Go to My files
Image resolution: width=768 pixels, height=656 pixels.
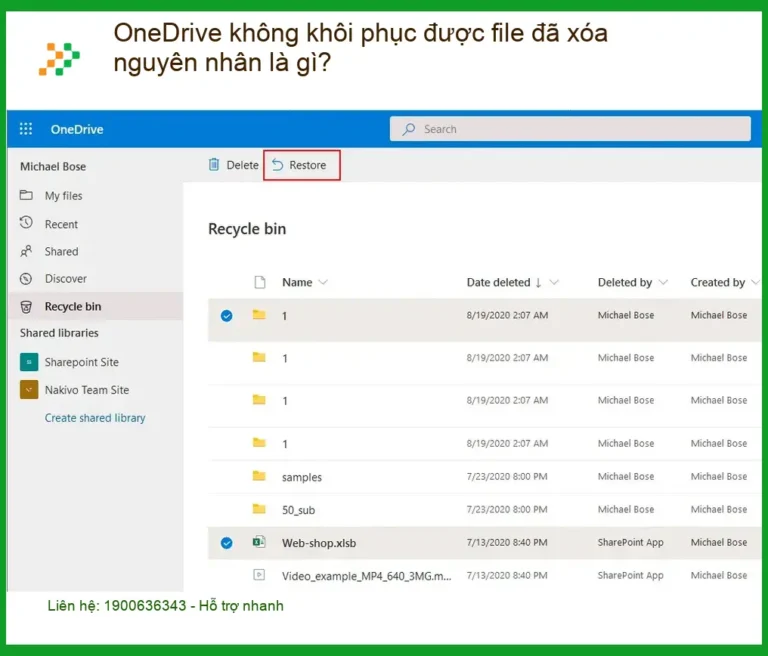coord(63,195)
